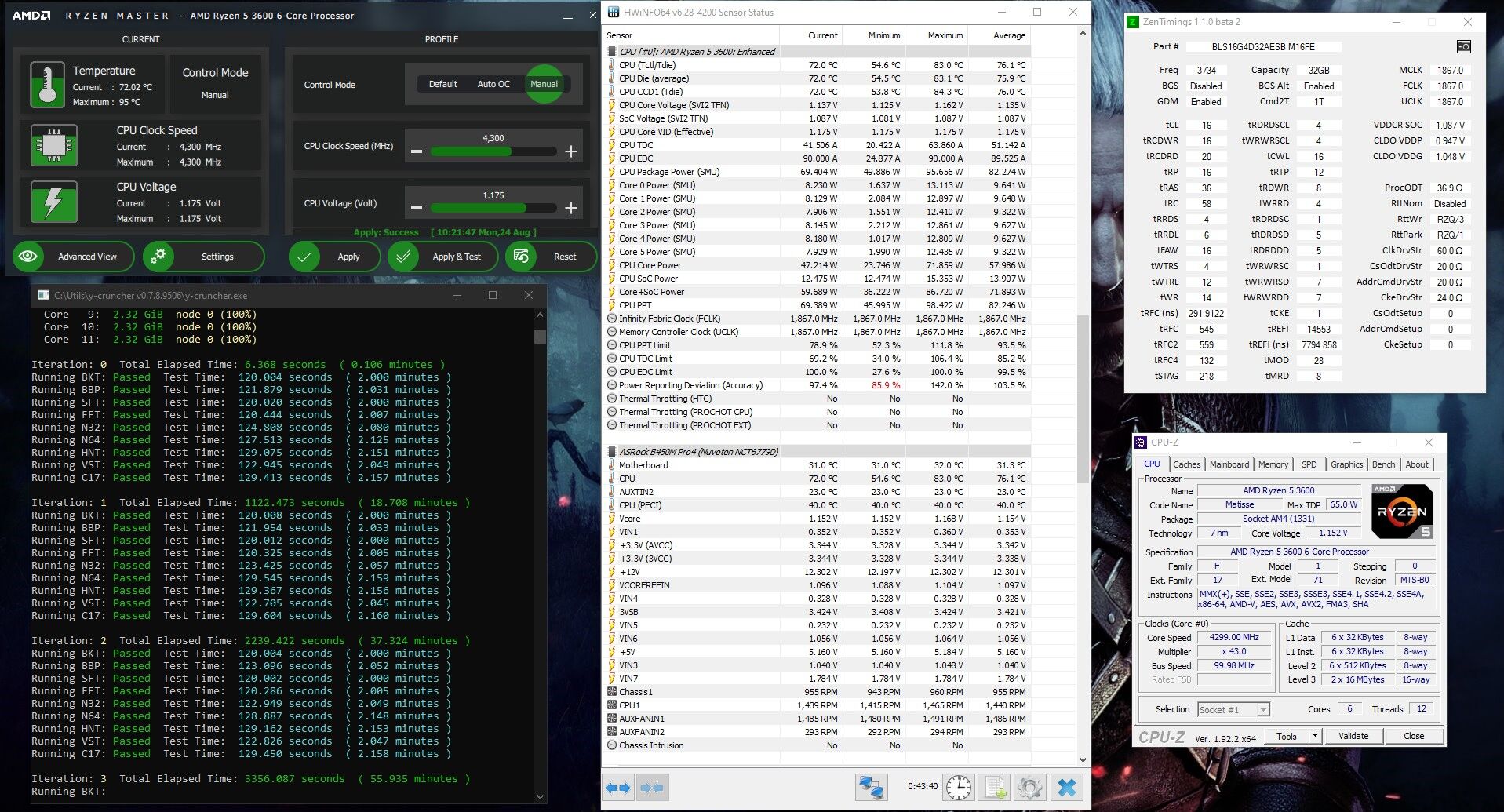1504x812 pixels.
Task: Click the Sensor column header in HWiNFO
Action: (x=691, y=35)
